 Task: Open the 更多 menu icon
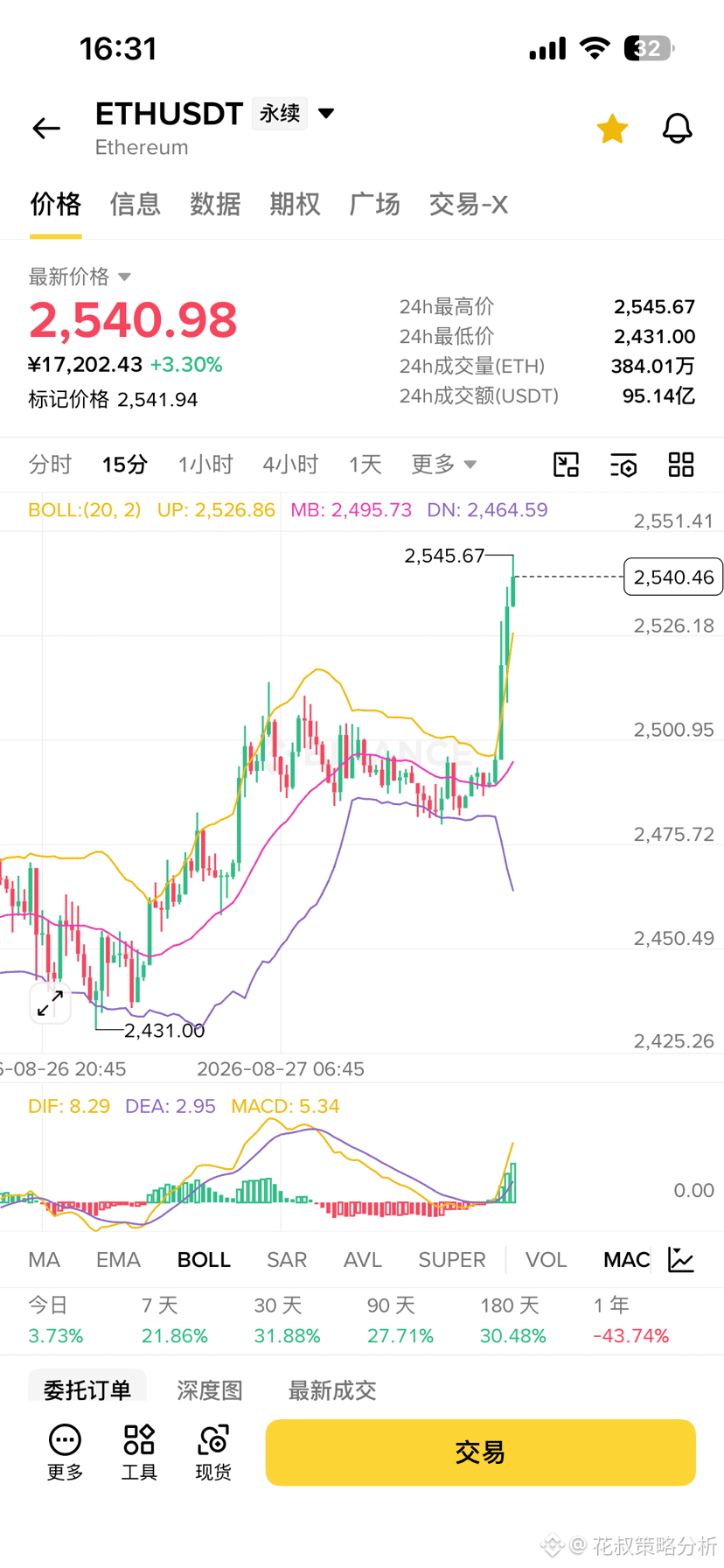pyautogui.click(x=65, y=1452)
